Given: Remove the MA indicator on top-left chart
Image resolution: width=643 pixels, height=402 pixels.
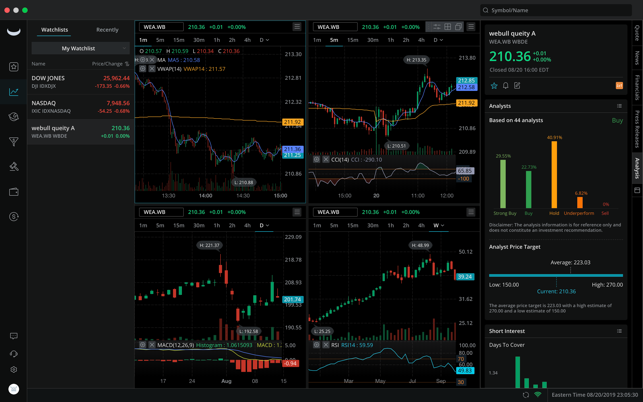Looking at the screenshot, I should point(152,60).
